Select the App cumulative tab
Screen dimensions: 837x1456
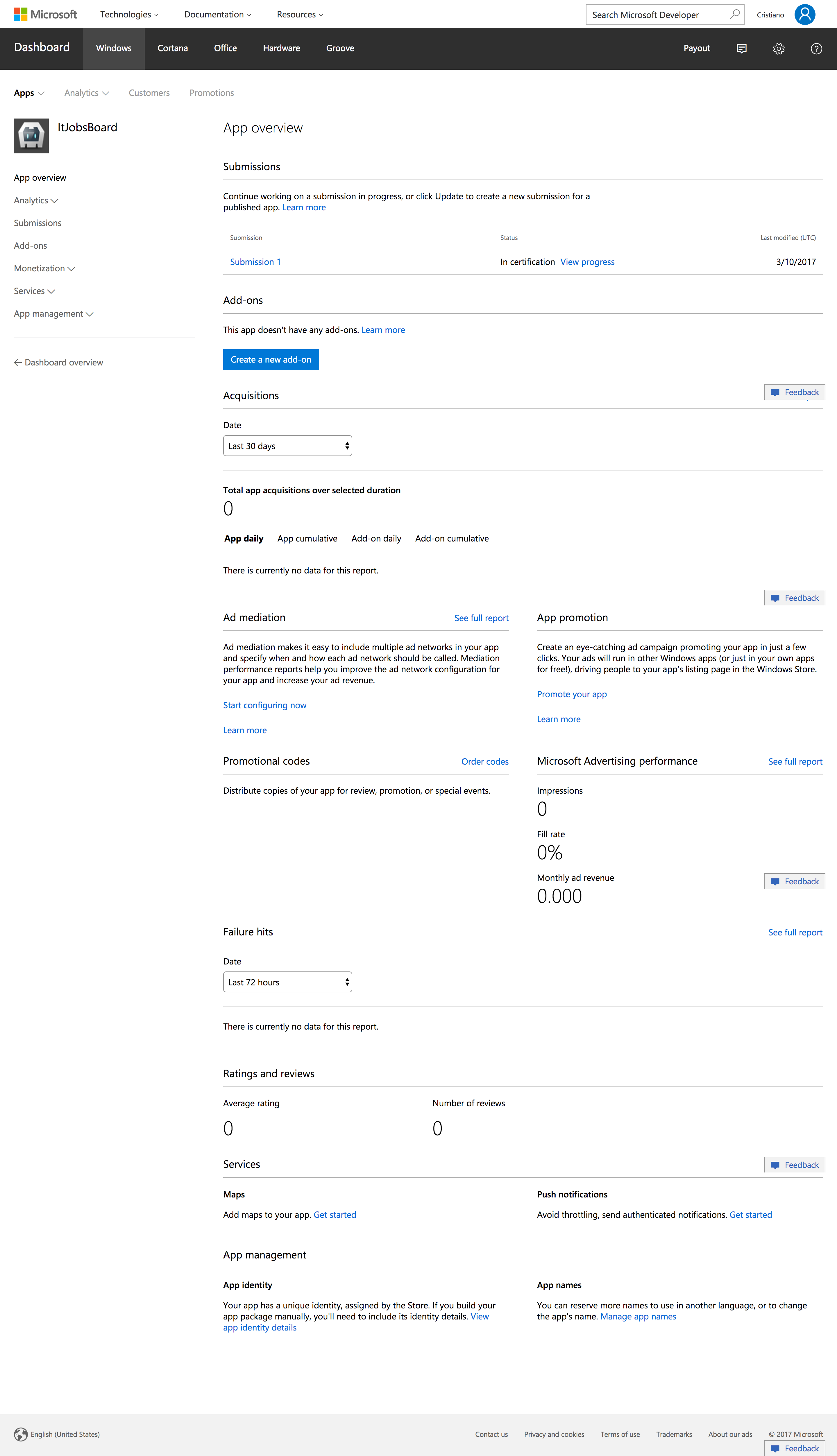[307, 538]
